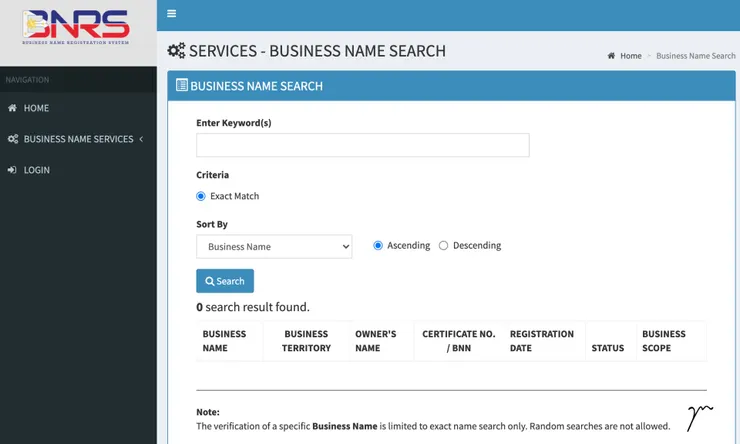Focus the Enter Keyword(s) input field
This screenshot has width=740, height=444.
click(x=363, y=145)
